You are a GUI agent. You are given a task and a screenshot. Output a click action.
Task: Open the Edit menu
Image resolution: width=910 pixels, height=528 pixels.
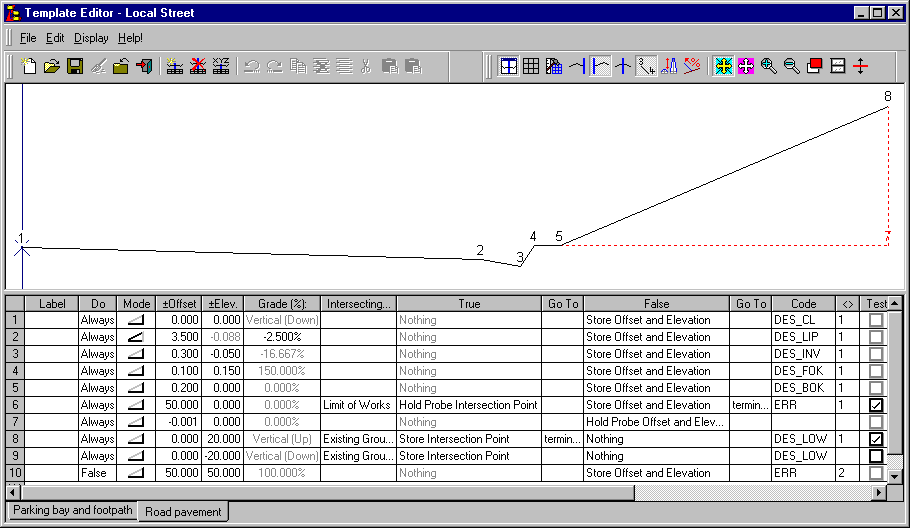pyautogui.click(x=55, y=38)
